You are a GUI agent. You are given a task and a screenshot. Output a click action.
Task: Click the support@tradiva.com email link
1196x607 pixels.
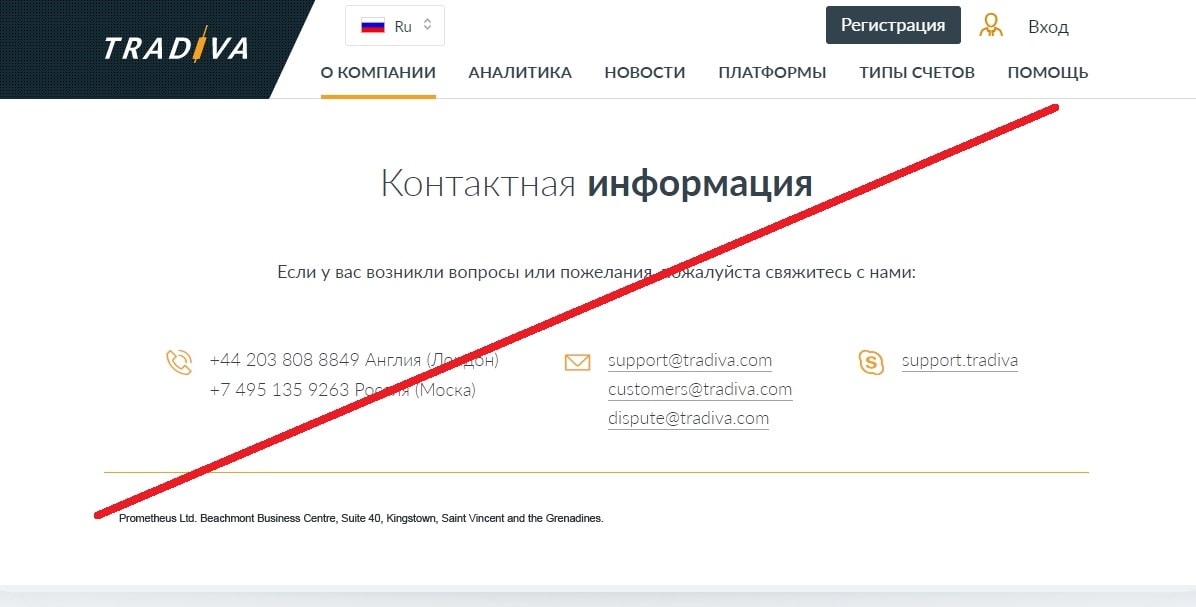(x=690, y=360)
